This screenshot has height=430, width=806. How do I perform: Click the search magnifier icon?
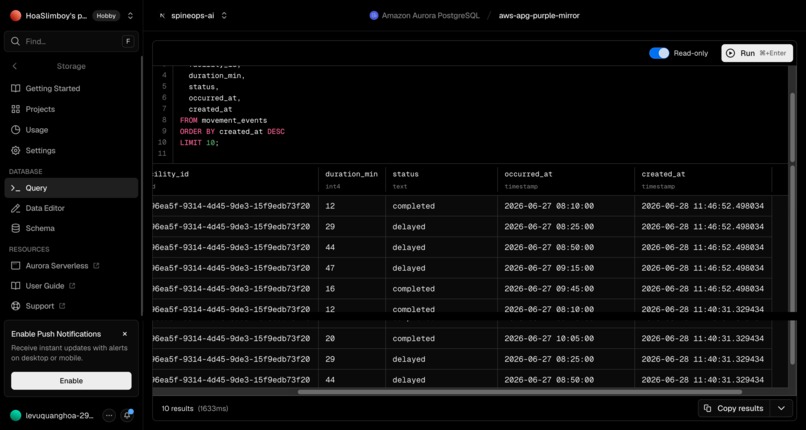point(15,41)
